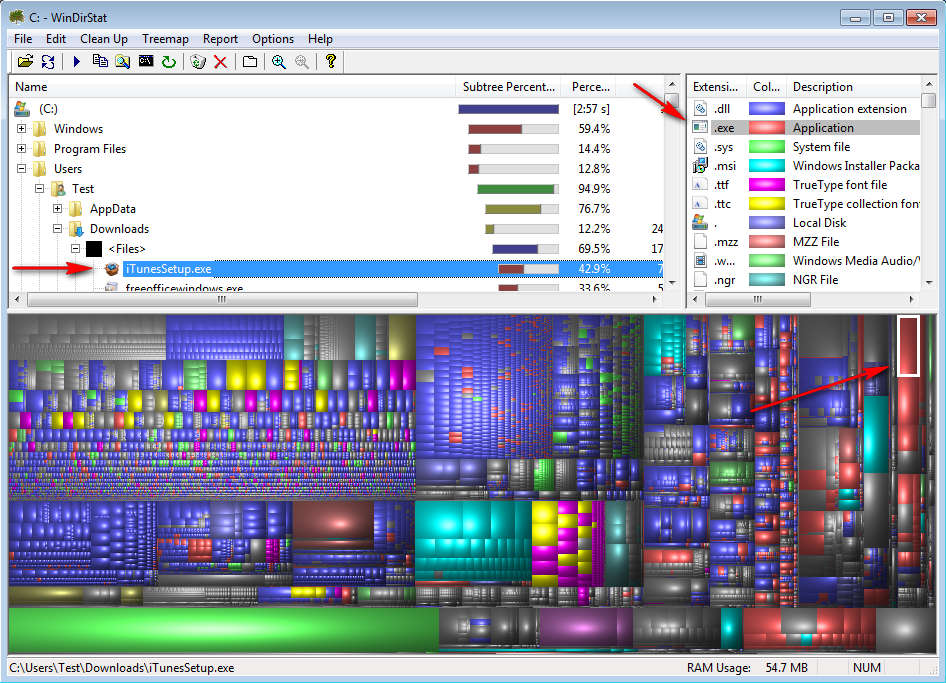Click the Delete to Recycle Bin icon
Image resolution: width=946 pixels, height=683 pixels.
(x=198, y=62)
